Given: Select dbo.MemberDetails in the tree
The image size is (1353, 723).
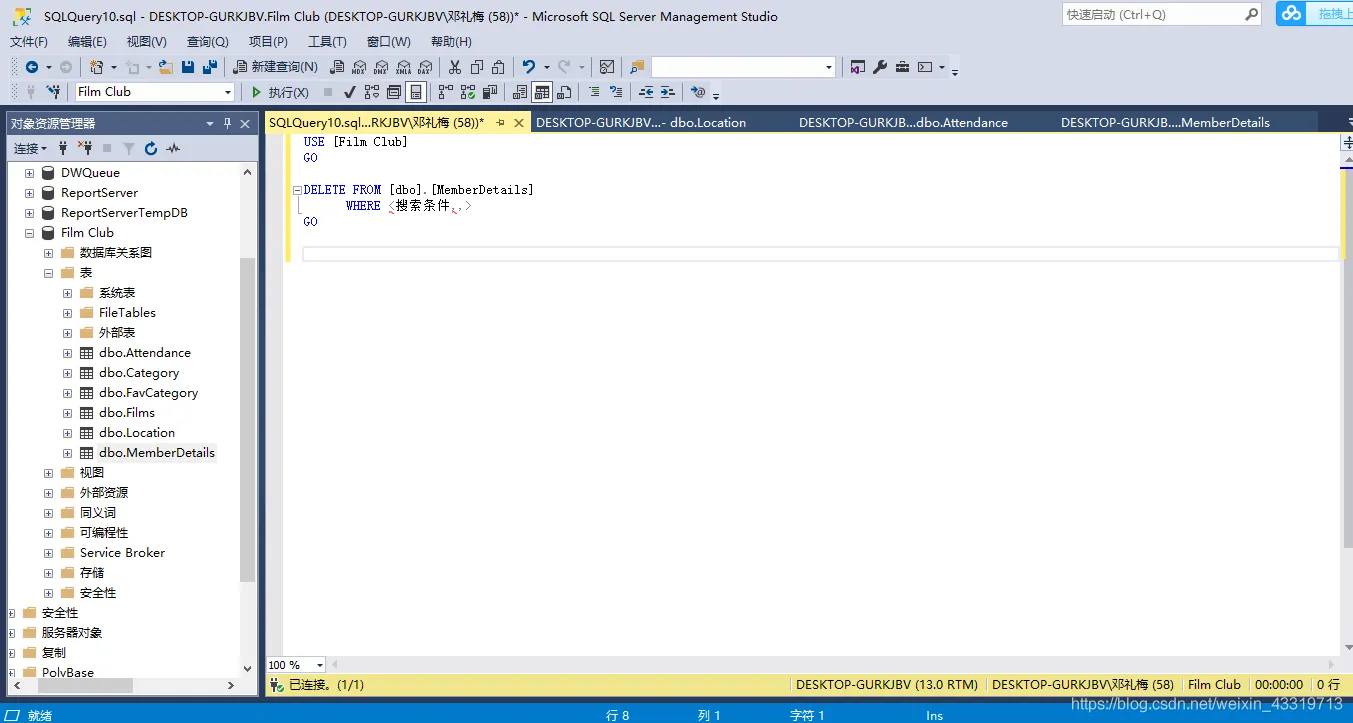Looking at the screenshot, I should pyautogui.click(x=157, y=453).
